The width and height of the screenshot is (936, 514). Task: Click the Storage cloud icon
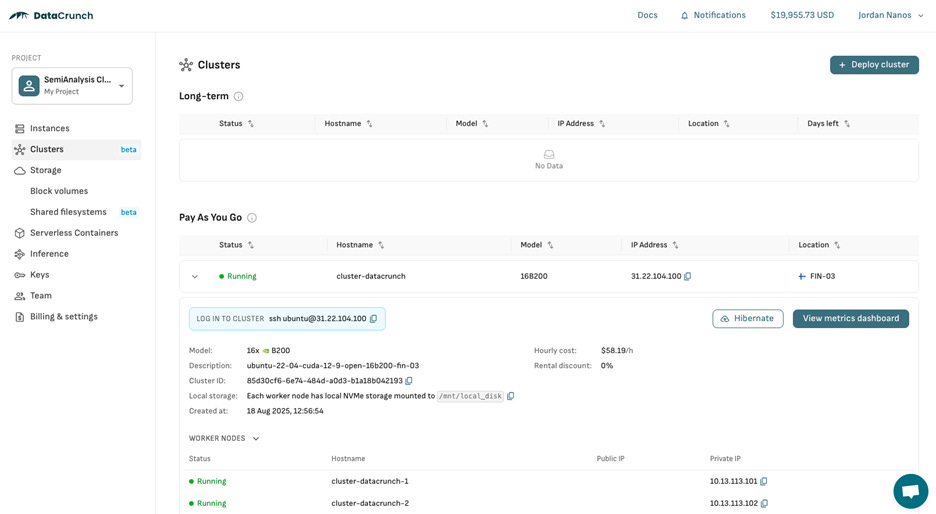(x=20, y=170)
